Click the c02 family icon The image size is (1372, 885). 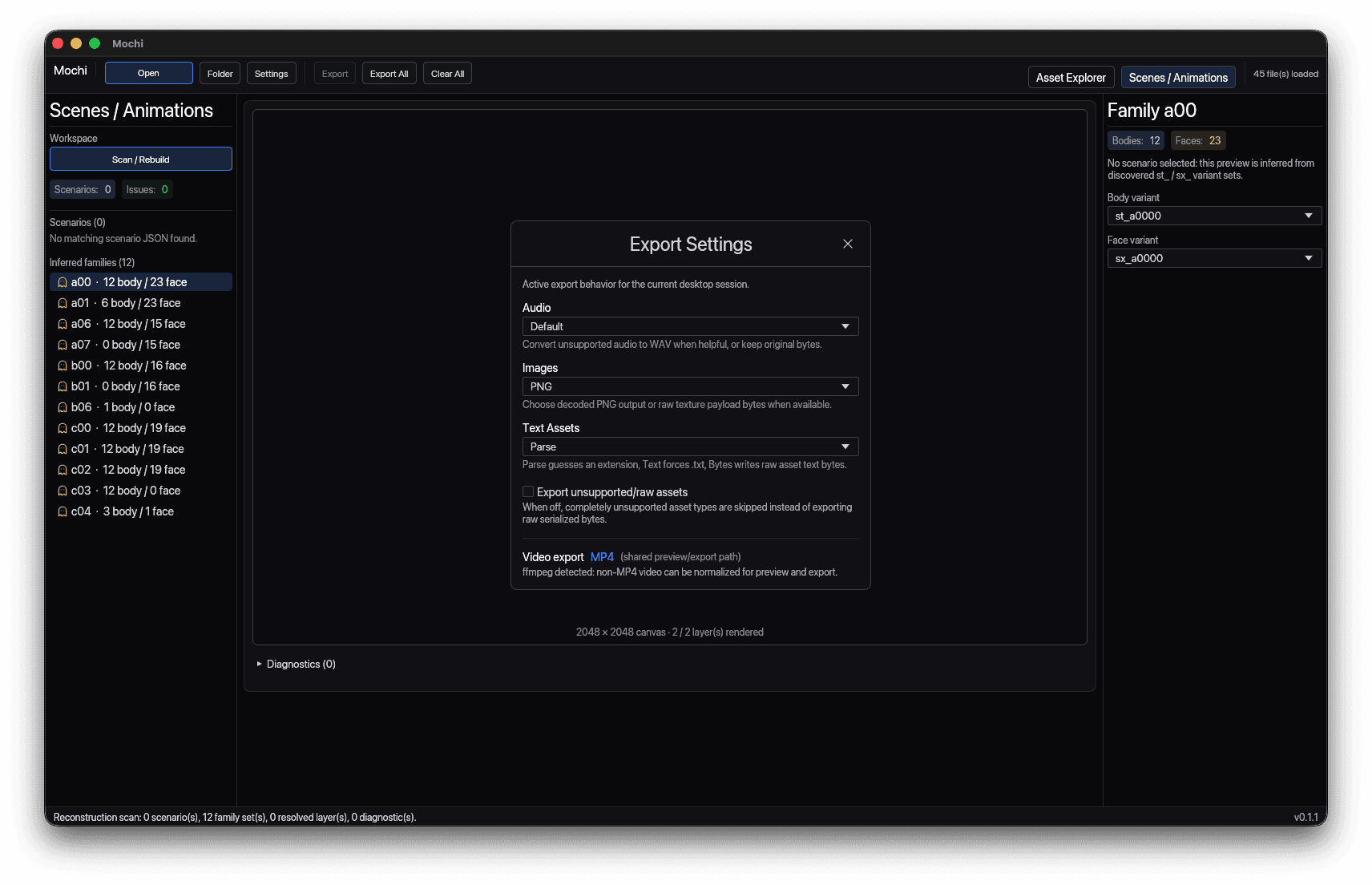point(63,470)
